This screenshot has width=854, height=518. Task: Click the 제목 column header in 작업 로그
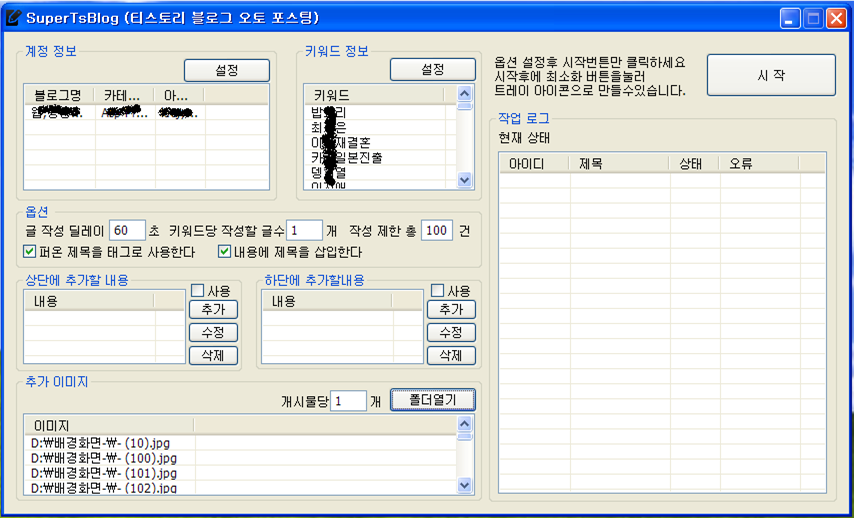click(x=619, y=163)
